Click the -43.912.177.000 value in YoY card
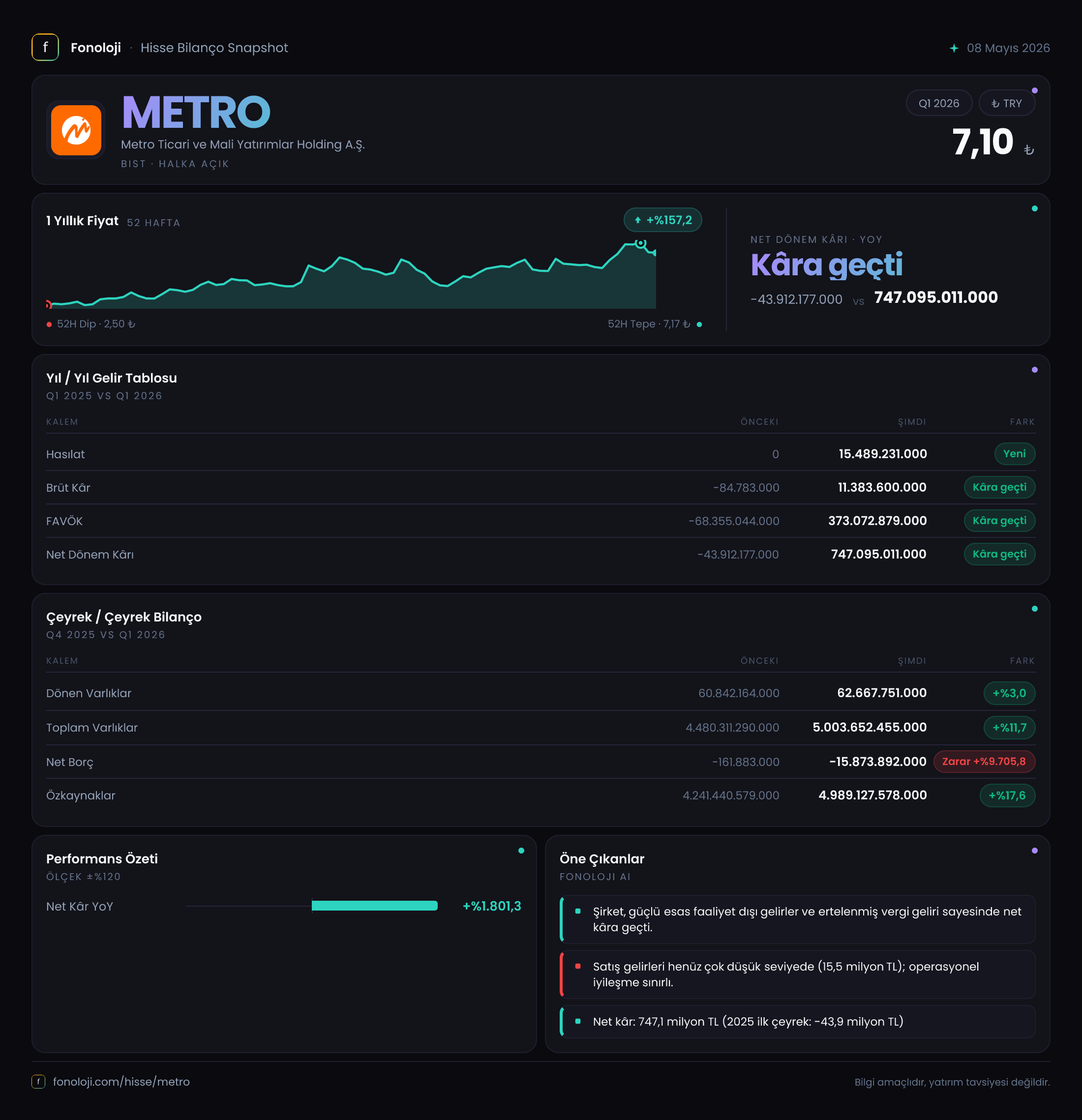1082x1120 pixels. pyautogui.click(x=796, y=299)
